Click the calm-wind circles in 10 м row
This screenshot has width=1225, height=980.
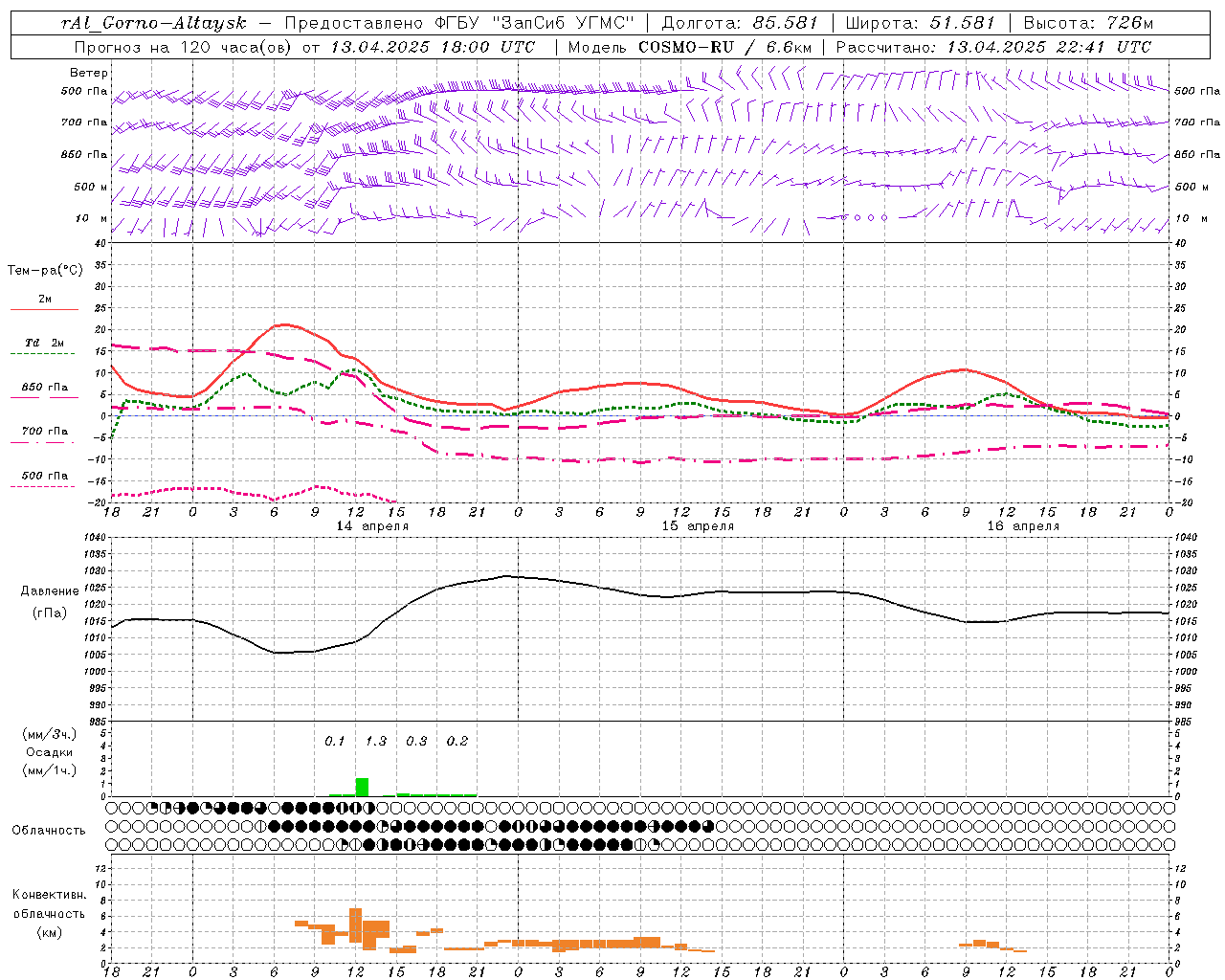[x=864, y=217]
